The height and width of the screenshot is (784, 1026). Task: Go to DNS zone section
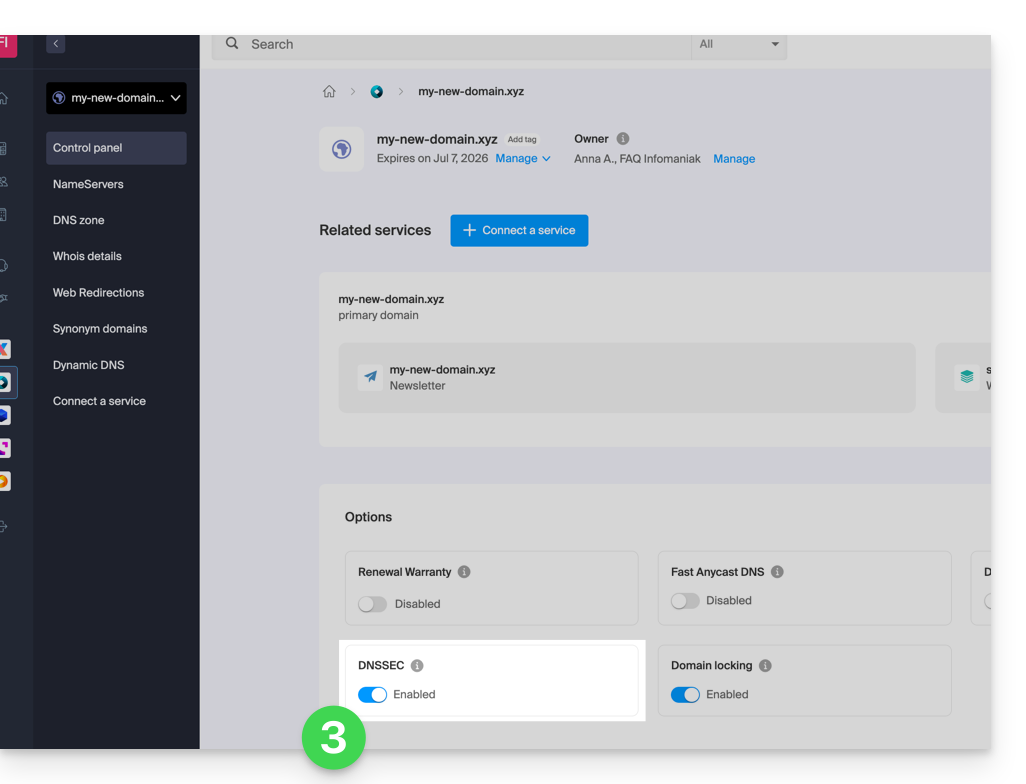[x=79, y=221]
